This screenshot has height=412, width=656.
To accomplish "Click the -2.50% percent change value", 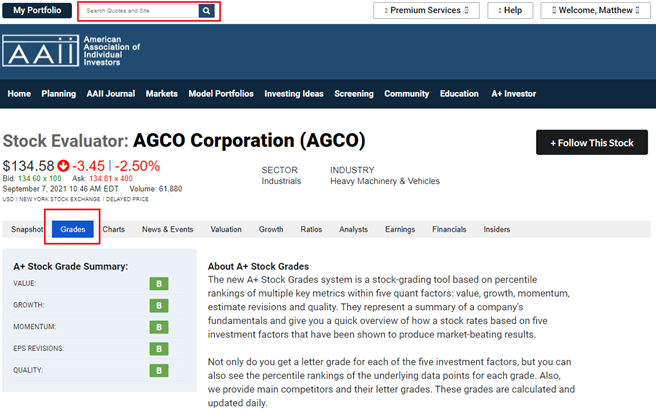I will 137,166.
